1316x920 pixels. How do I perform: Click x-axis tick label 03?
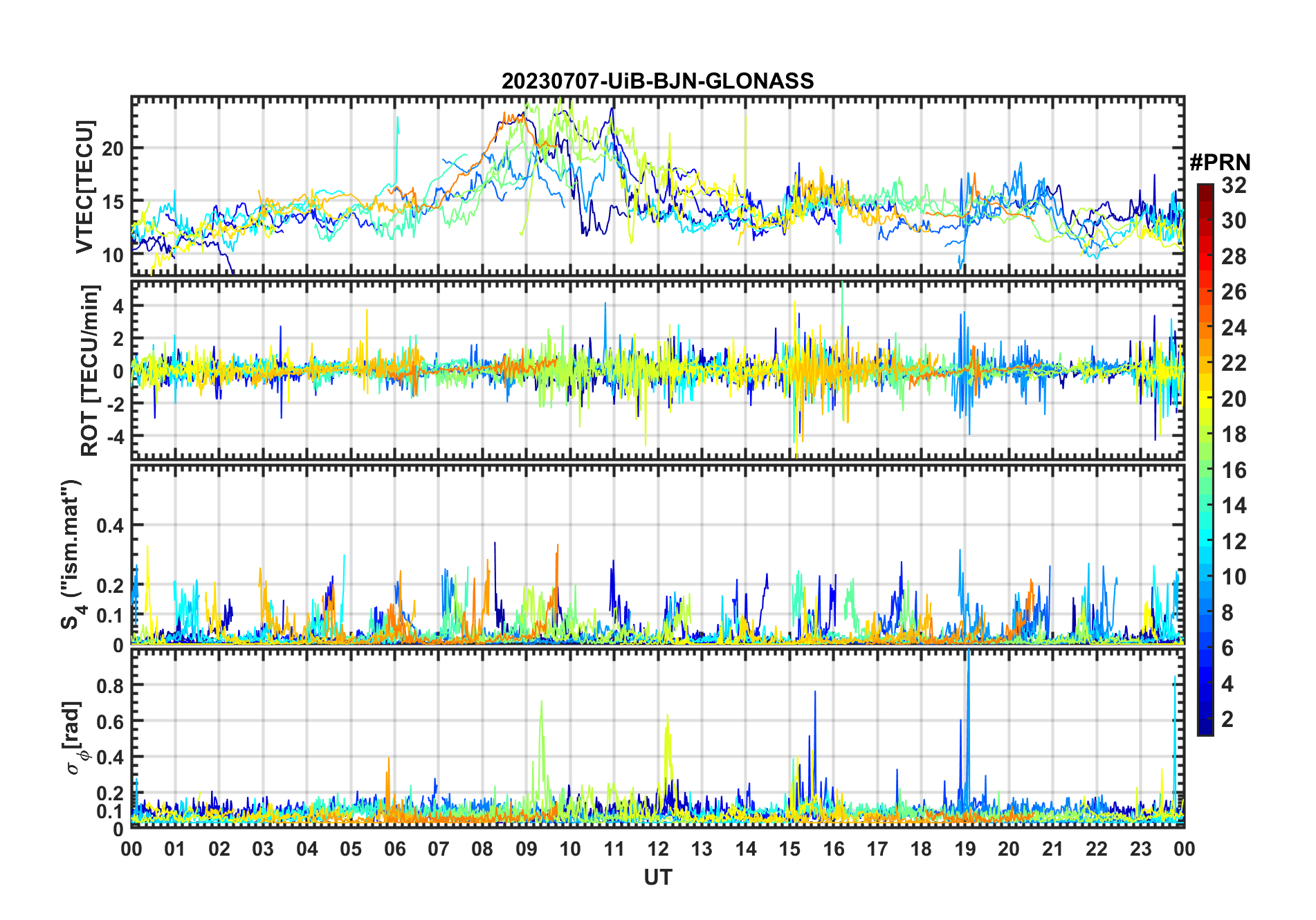click(x=263, y=849)
